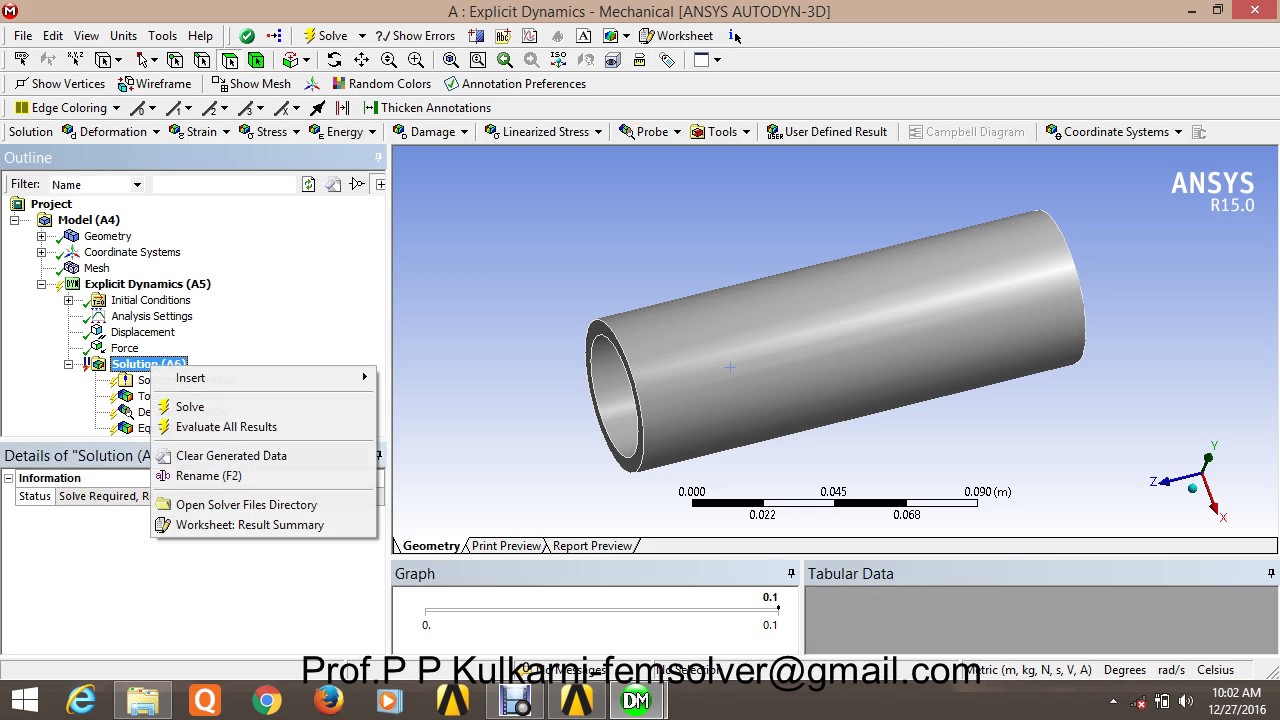Click the Label tag tool icon
This screenshot has height=720, width=1280.
pyautogui.click(x=21, y=60)
